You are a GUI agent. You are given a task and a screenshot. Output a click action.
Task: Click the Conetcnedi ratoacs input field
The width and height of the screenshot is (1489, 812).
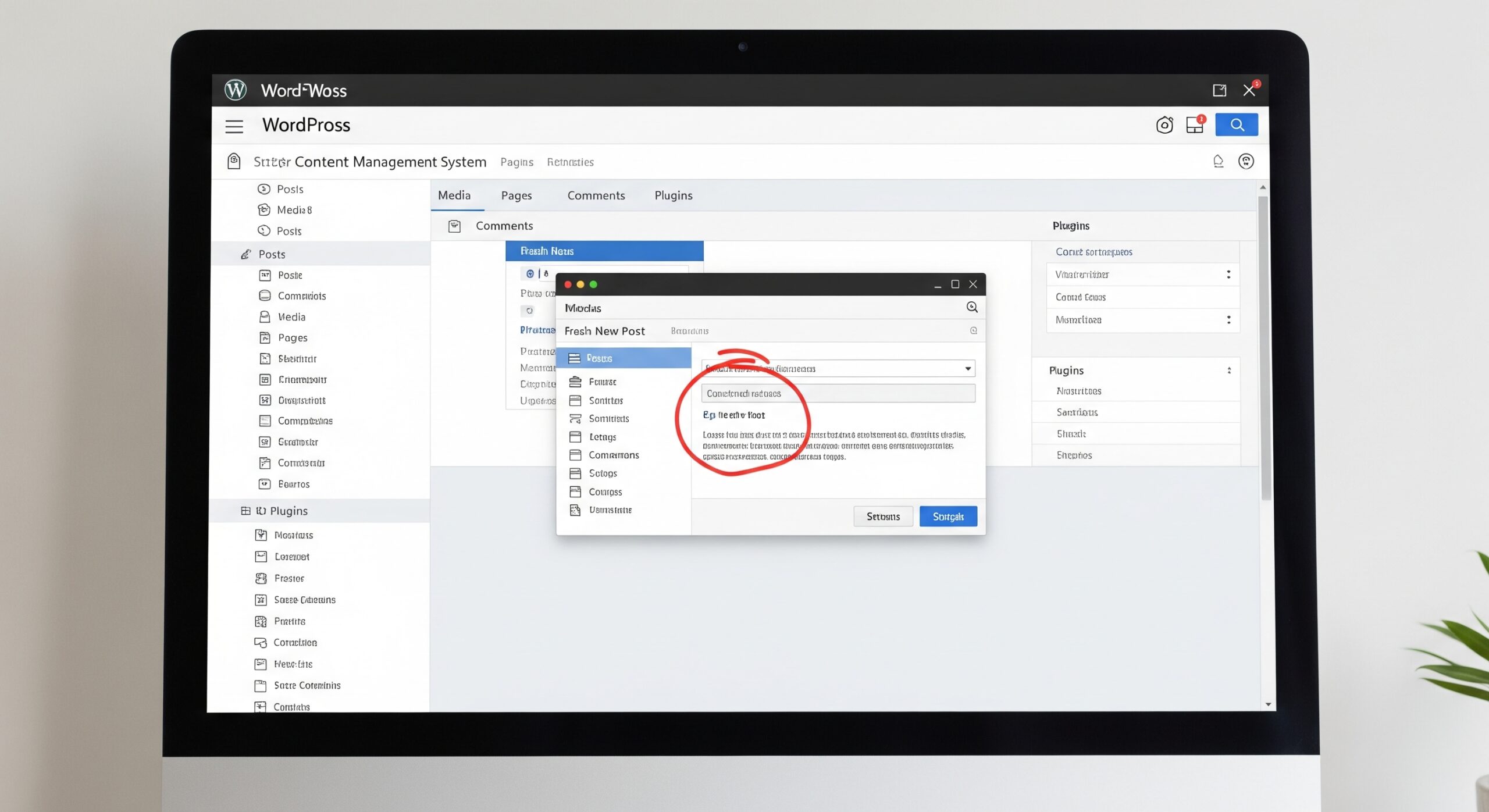(x=838, y=393)
